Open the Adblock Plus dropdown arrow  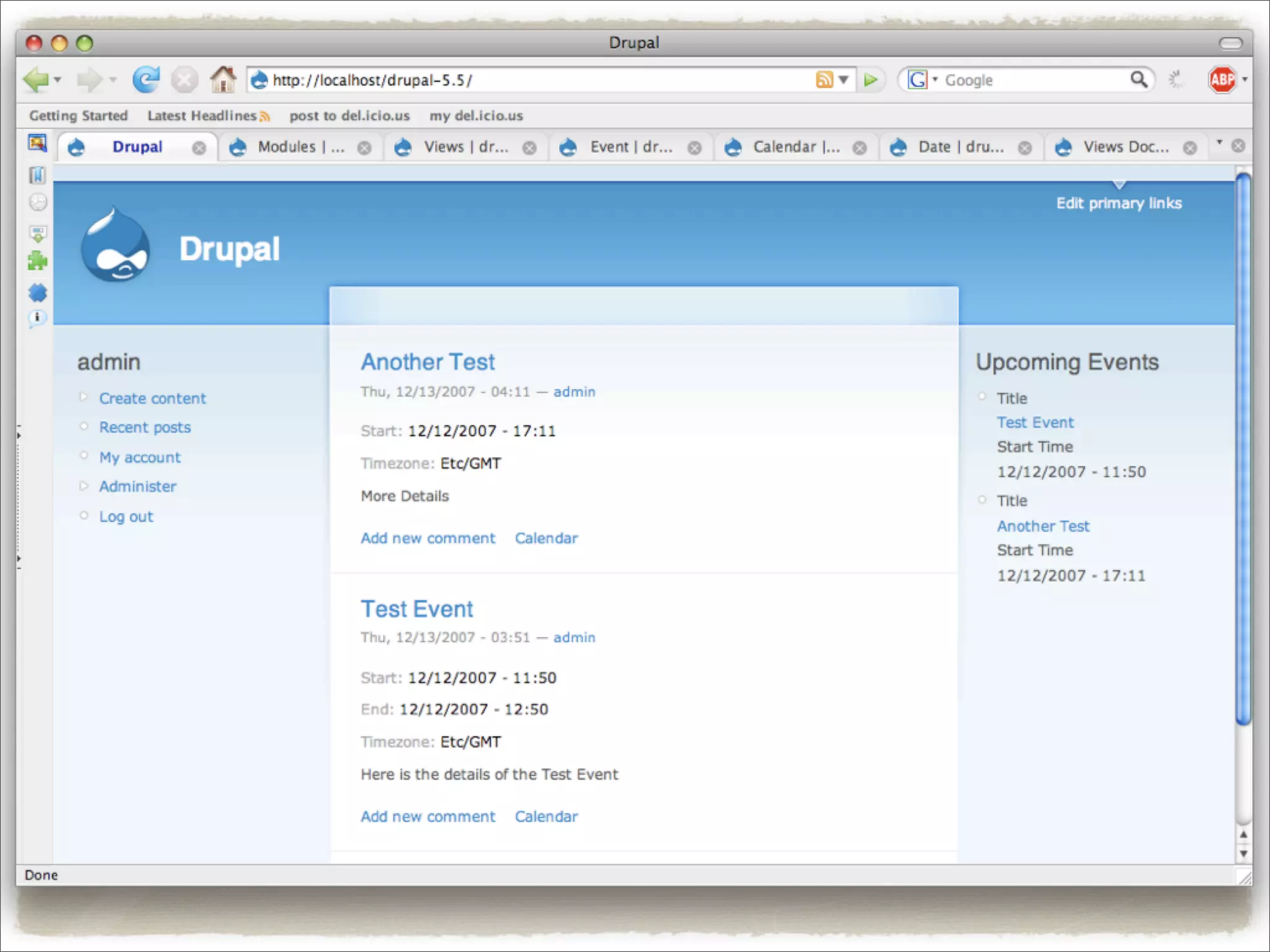[1244, 80]
